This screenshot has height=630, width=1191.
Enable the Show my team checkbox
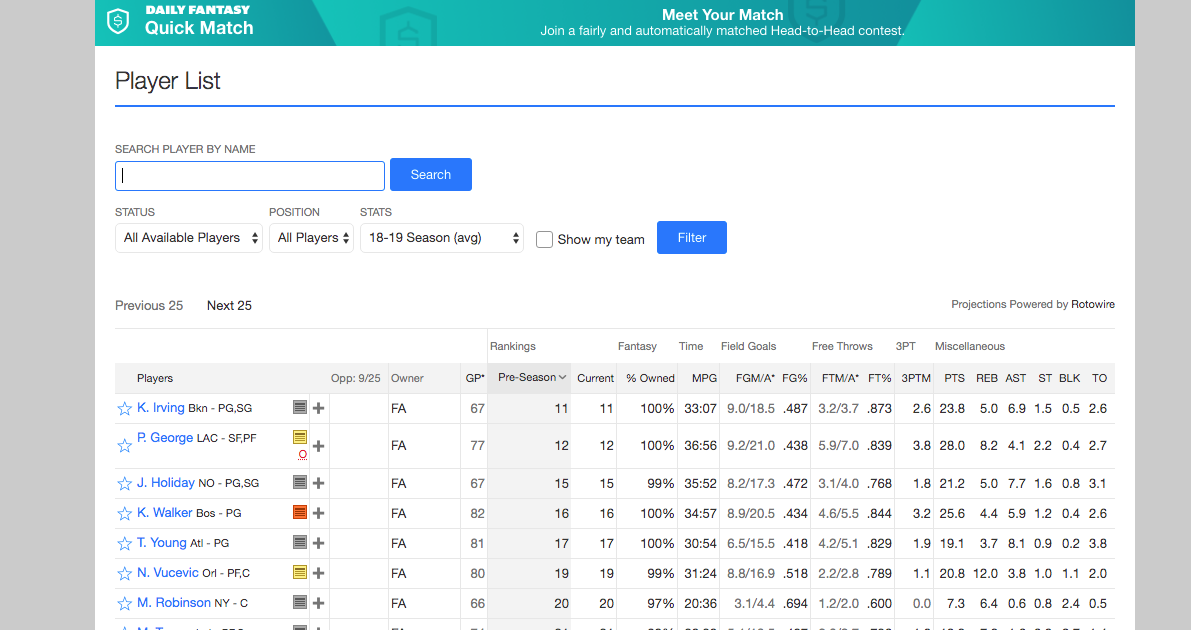click(544, 239)
